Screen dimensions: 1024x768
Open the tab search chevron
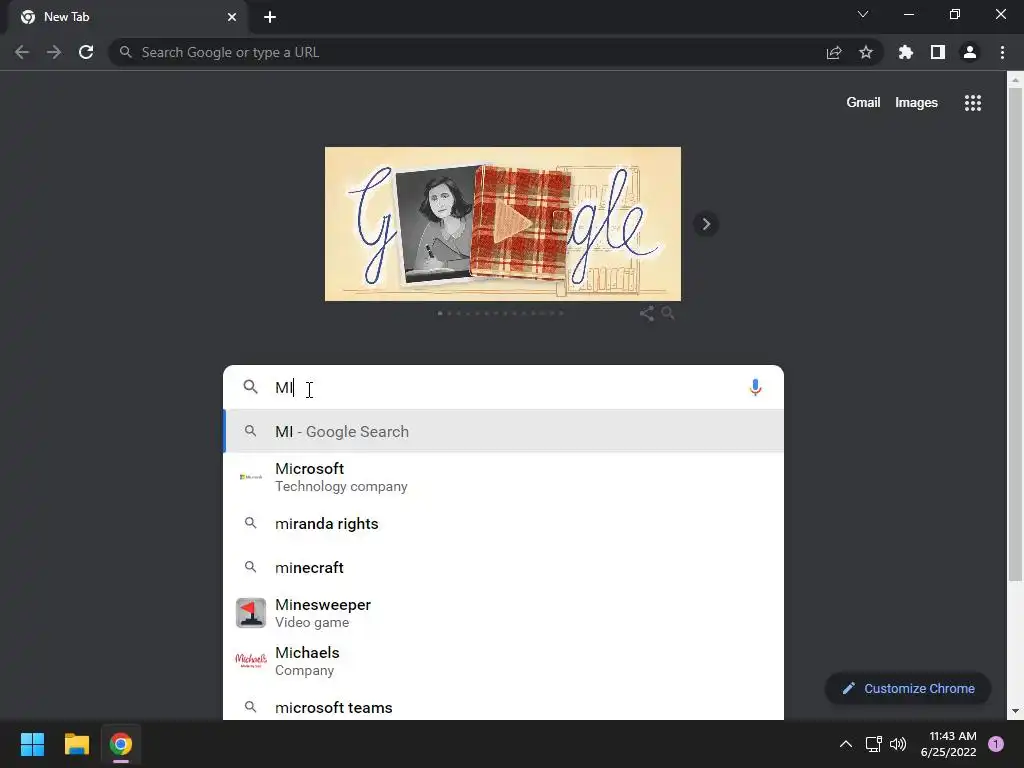click(863, 14)
